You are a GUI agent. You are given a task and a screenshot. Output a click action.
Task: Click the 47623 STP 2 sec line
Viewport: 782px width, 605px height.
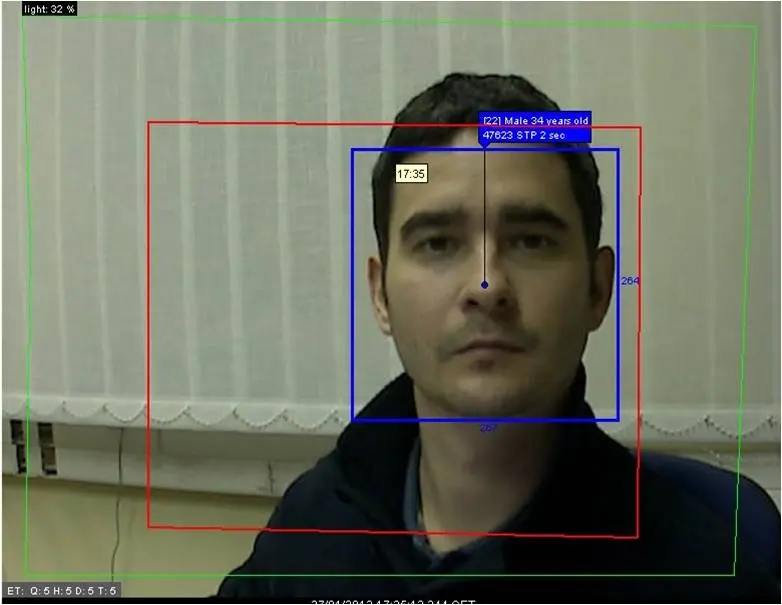click(x=523, y=135)
